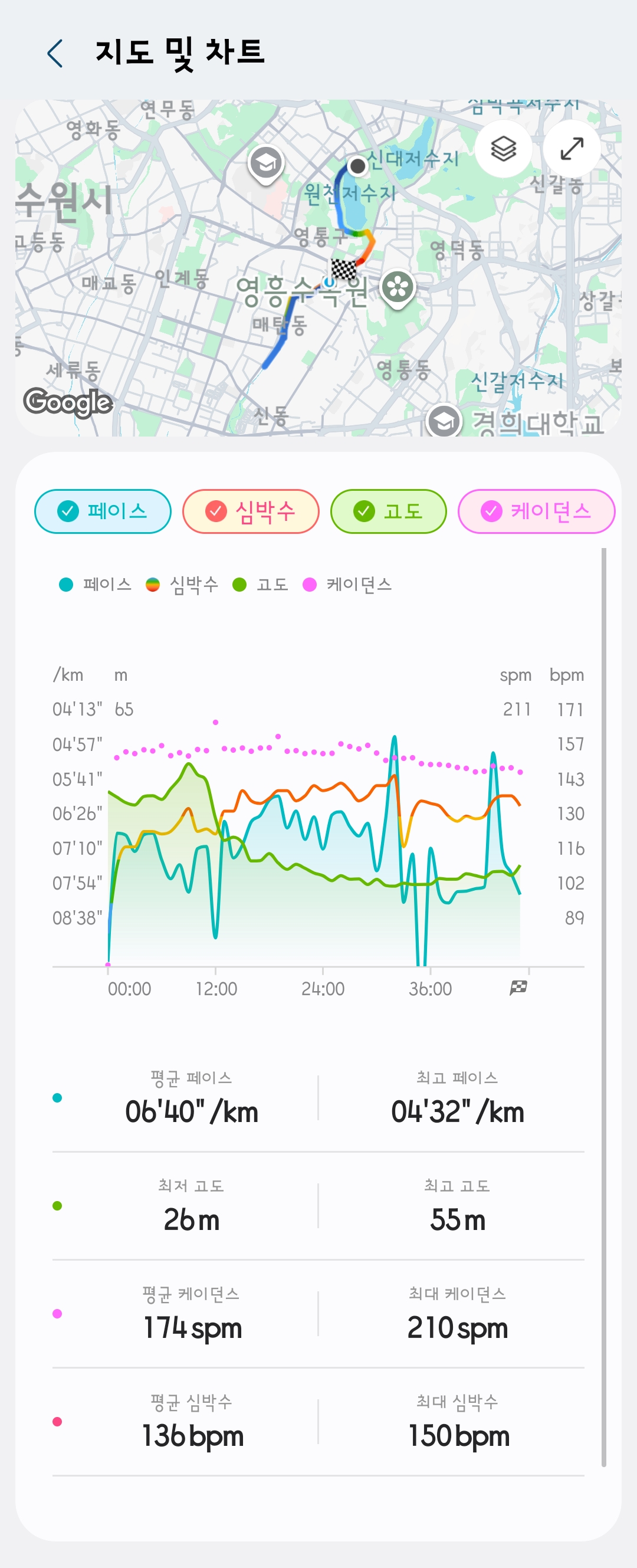Go back using the back arrow
637x1568 pixels.
(x=55, y=53)
